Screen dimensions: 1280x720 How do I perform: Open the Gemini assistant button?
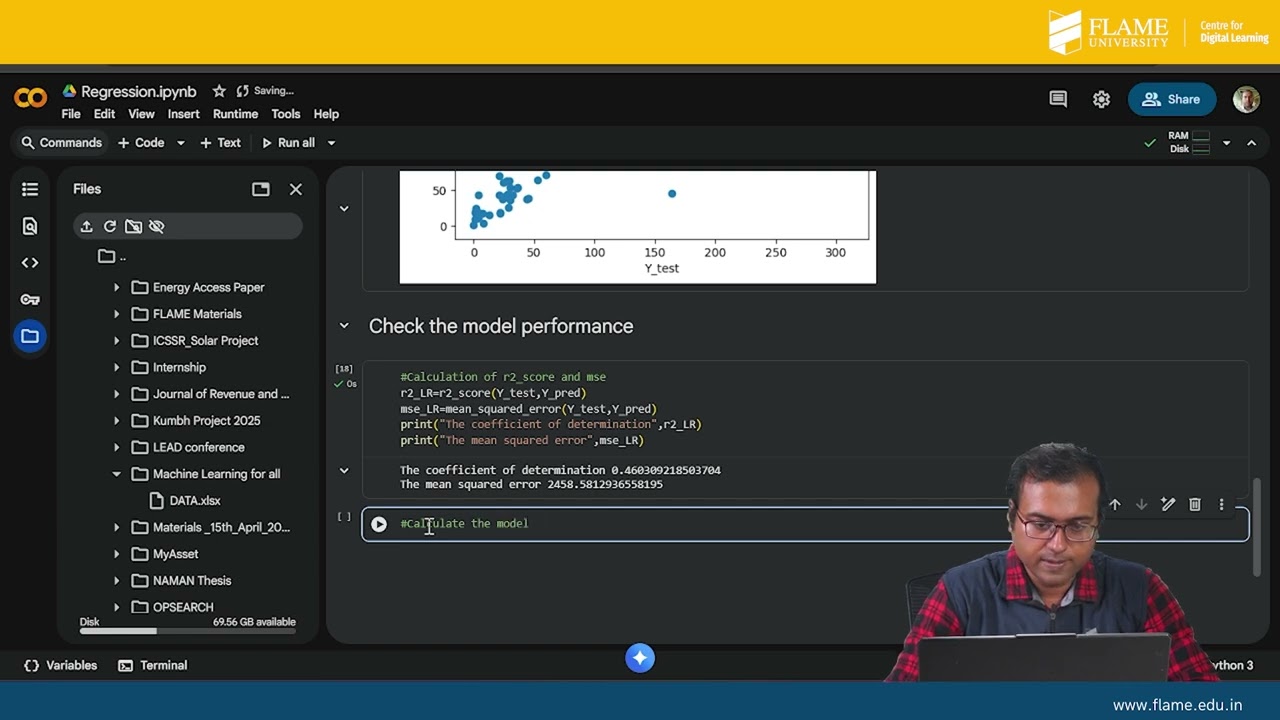(640, 658)
